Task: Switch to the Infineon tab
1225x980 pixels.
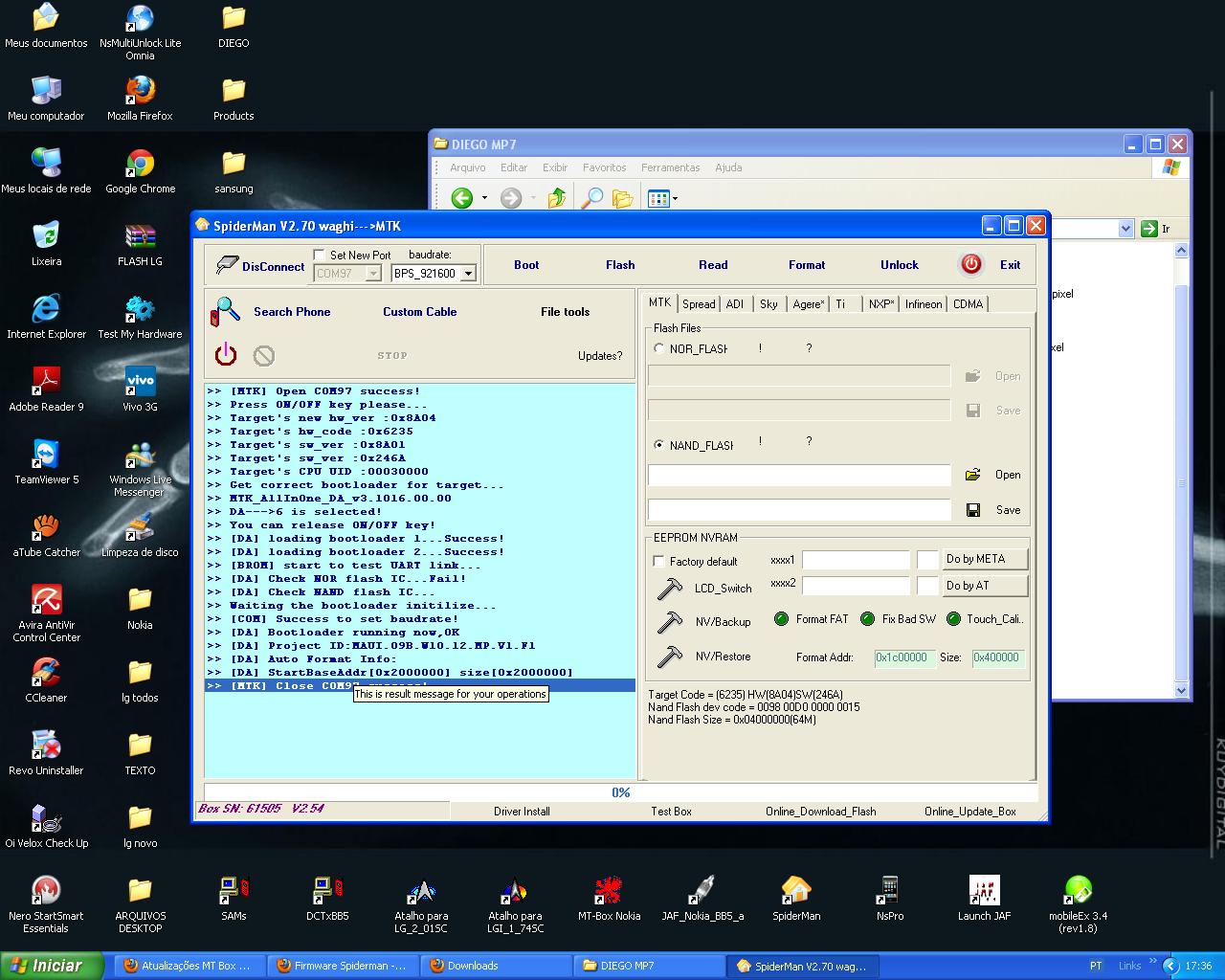Action: [x=924, y=304]
